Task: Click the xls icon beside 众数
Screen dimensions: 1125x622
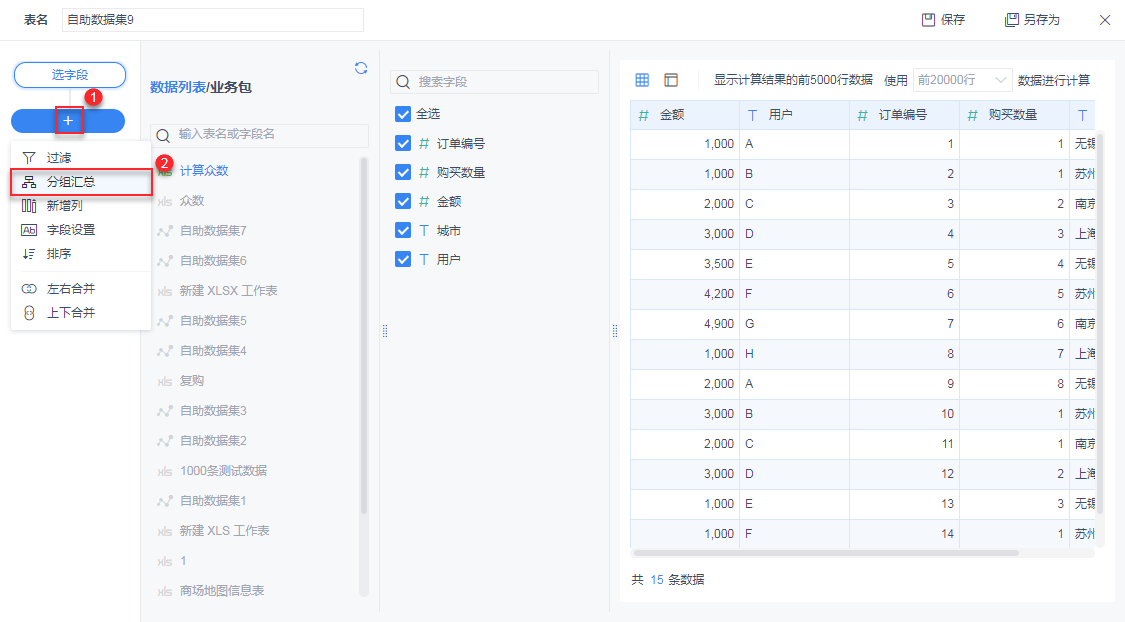Action: (165, 201)
